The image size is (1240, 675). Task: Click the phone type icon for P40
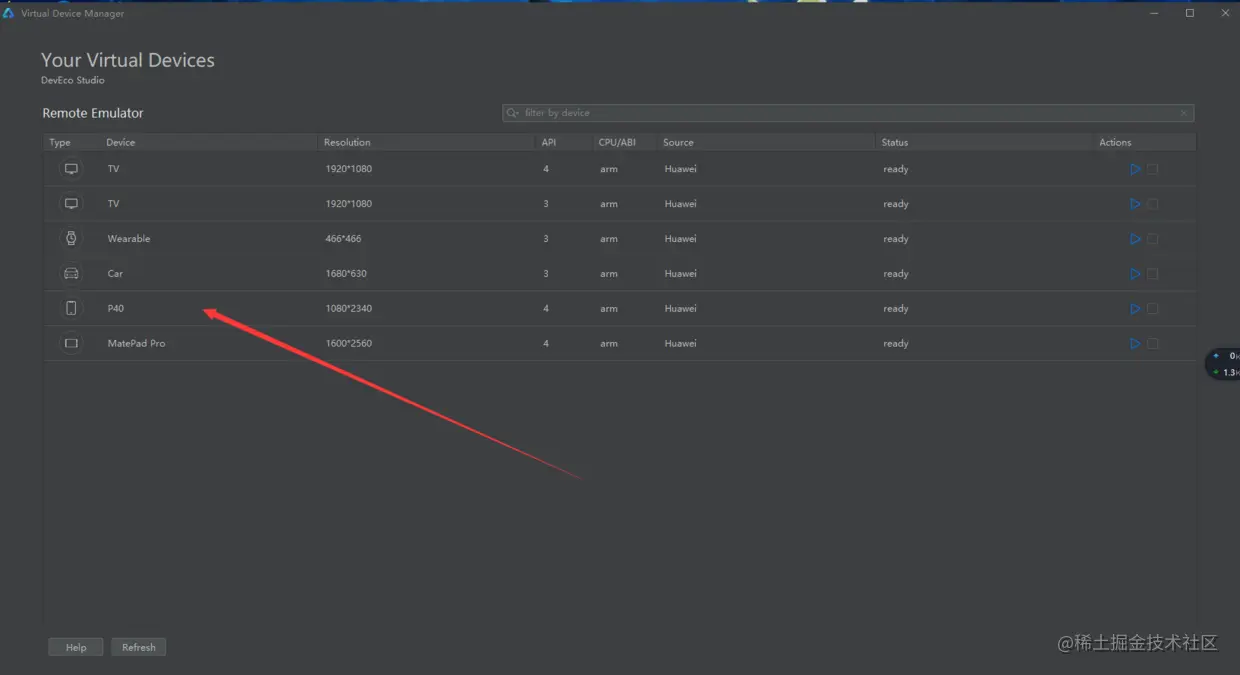click(x=71, y=309)
